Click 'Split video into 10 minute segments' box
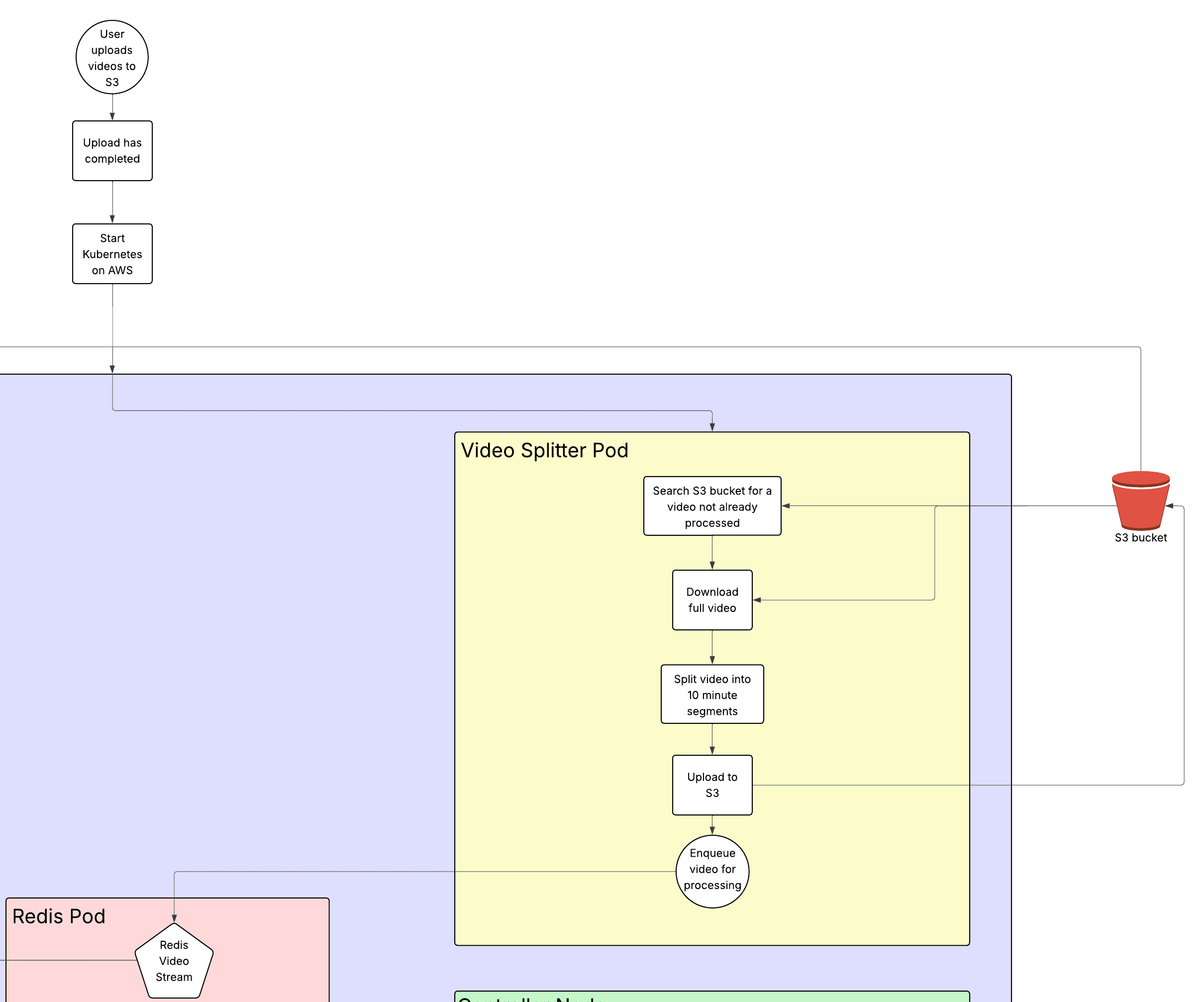Screen dimensions: 1204x1002 coord(712,694)
